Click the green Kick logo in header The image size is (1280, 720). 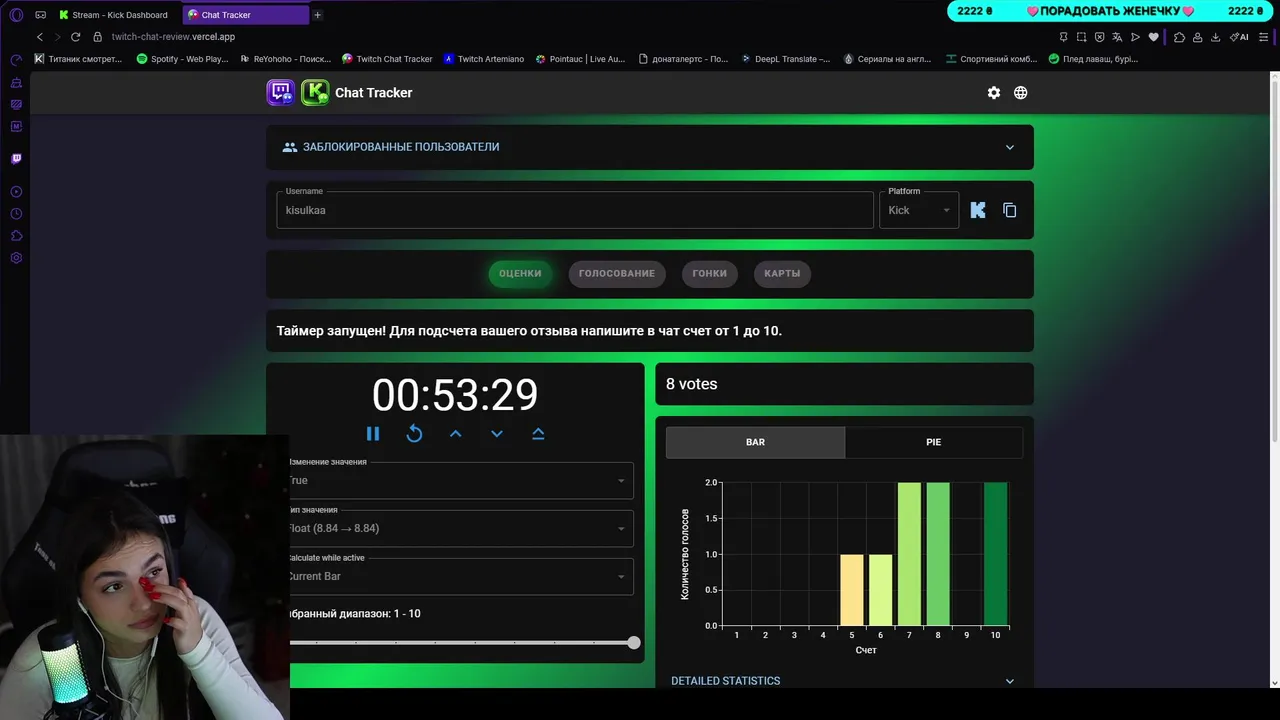(315, 92)
